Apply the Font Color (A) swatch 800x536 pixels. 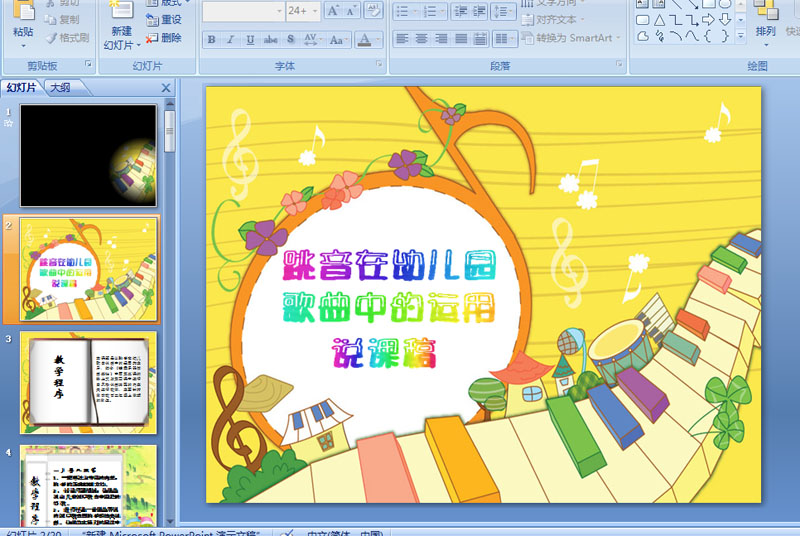pos(364,39)
